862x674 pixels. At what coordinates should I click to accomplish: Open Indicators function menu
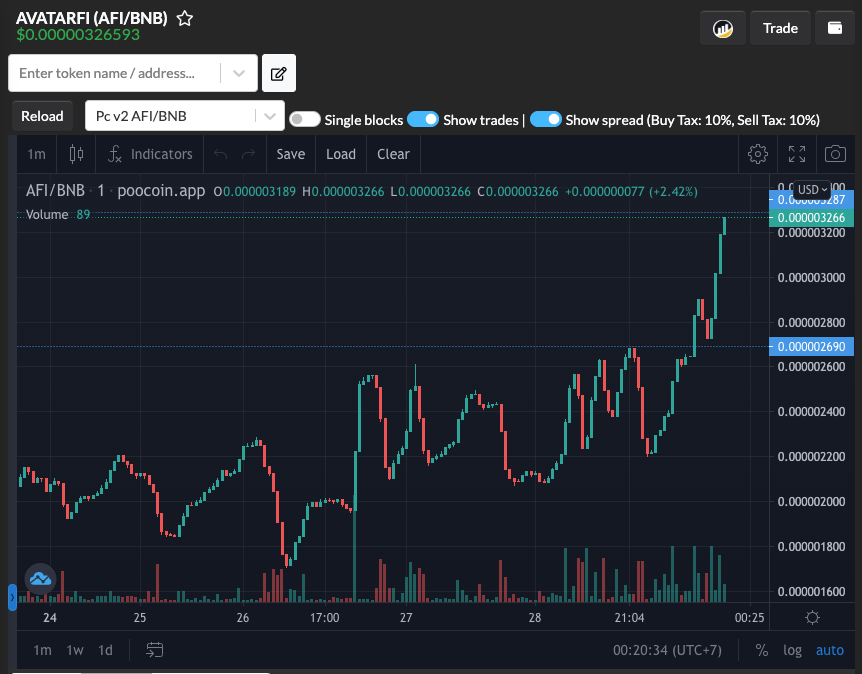point(150,154)
